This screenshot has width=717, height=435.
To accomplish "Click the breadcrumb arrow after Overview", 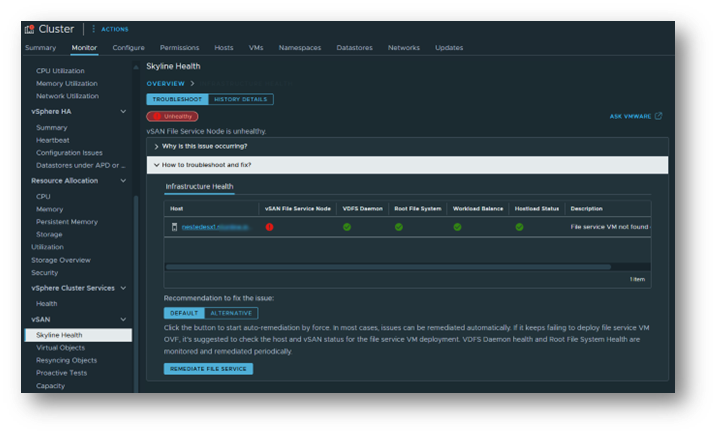I will click(x=193, y=83).
